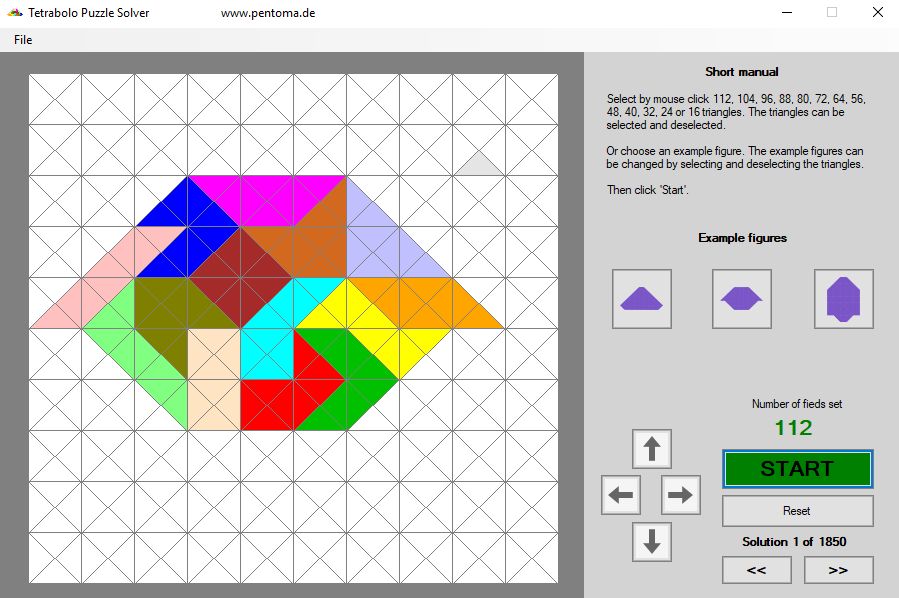This screenshot has height=598, width=899.
Task: Click the Tetrabolo app icon in title bar
Action: 14,13
